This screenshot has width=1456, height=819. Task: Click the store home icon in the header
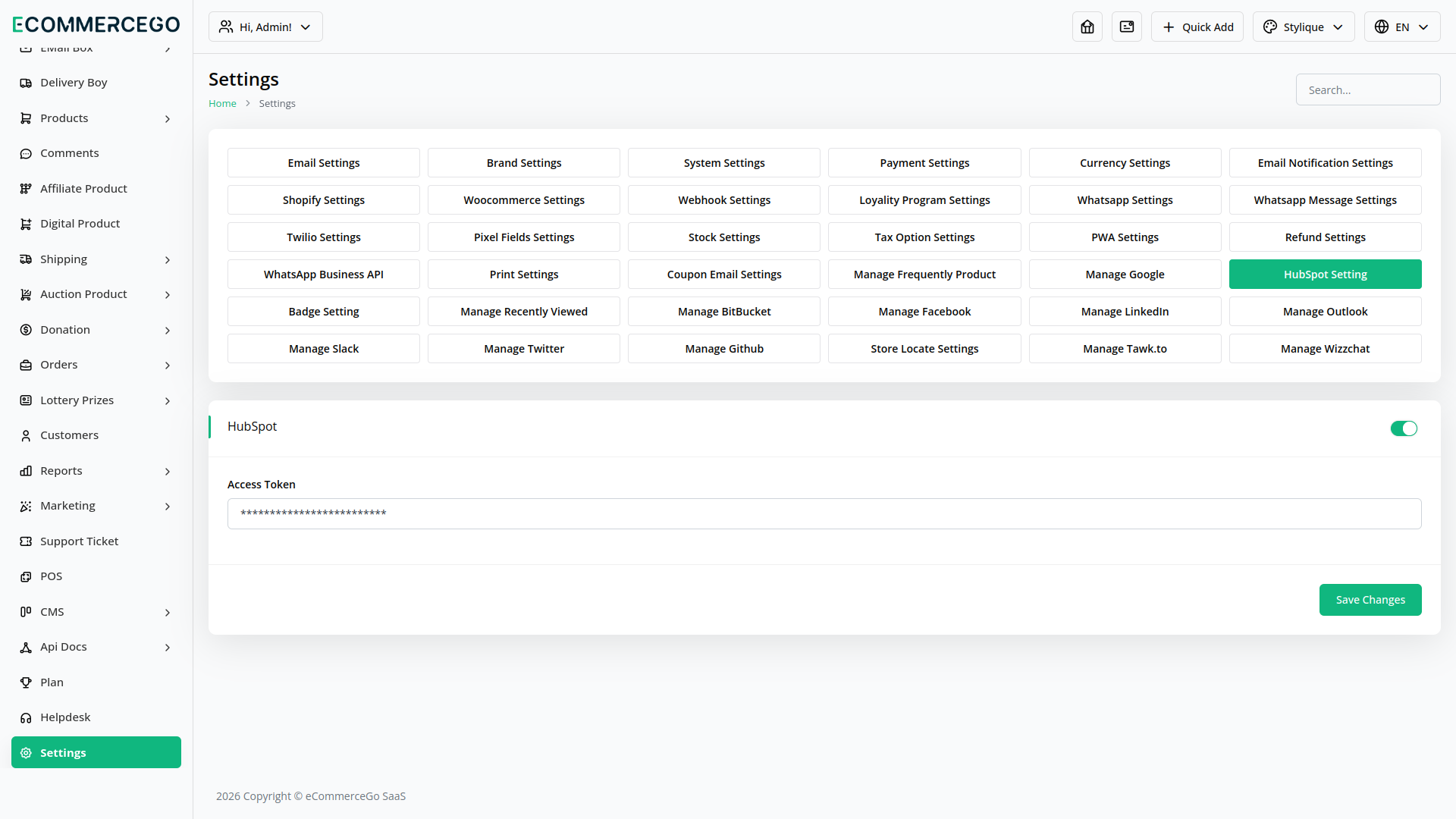coord(1087,27)
